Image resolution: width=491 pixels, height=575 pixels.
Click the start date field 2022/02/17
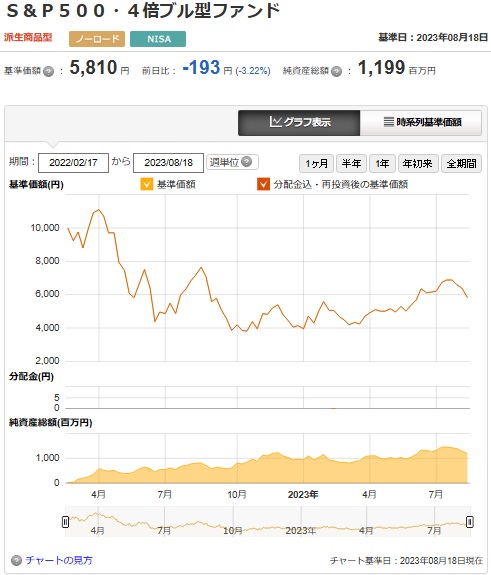pos(73,163)
